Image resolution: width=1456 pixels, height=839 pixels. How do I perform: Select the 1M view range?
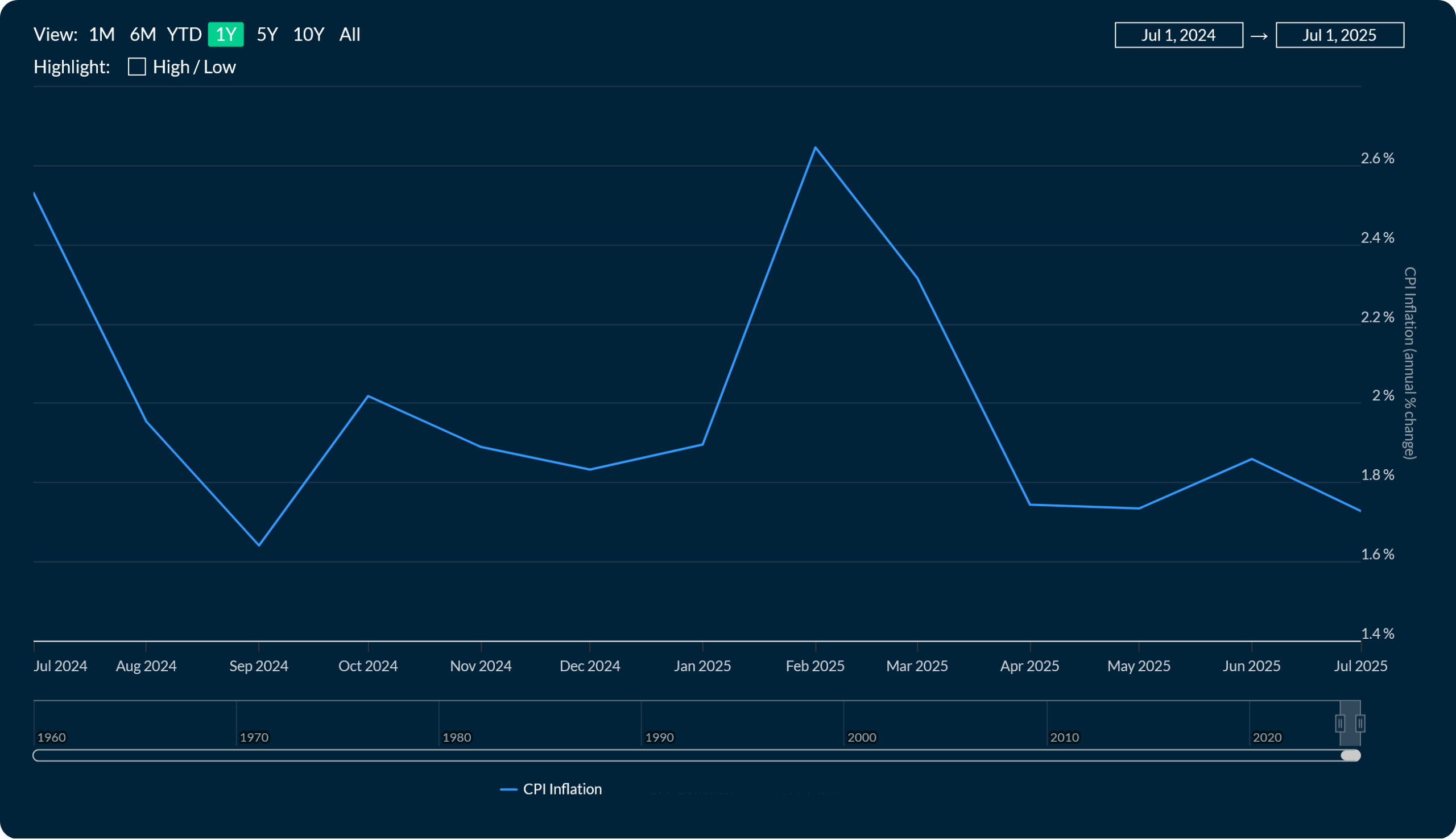101,35
